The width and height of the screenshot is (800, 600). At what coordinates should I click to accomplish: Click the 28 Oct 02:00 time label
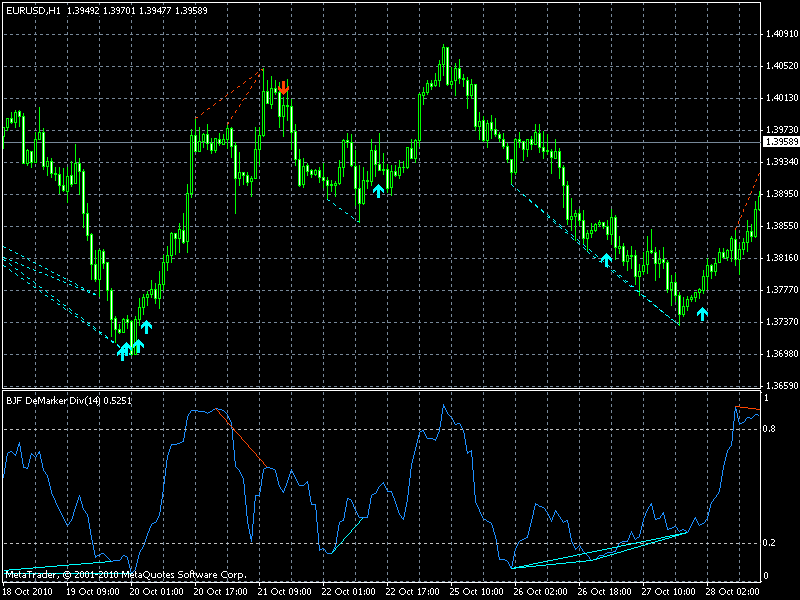[x=733, y=592]
